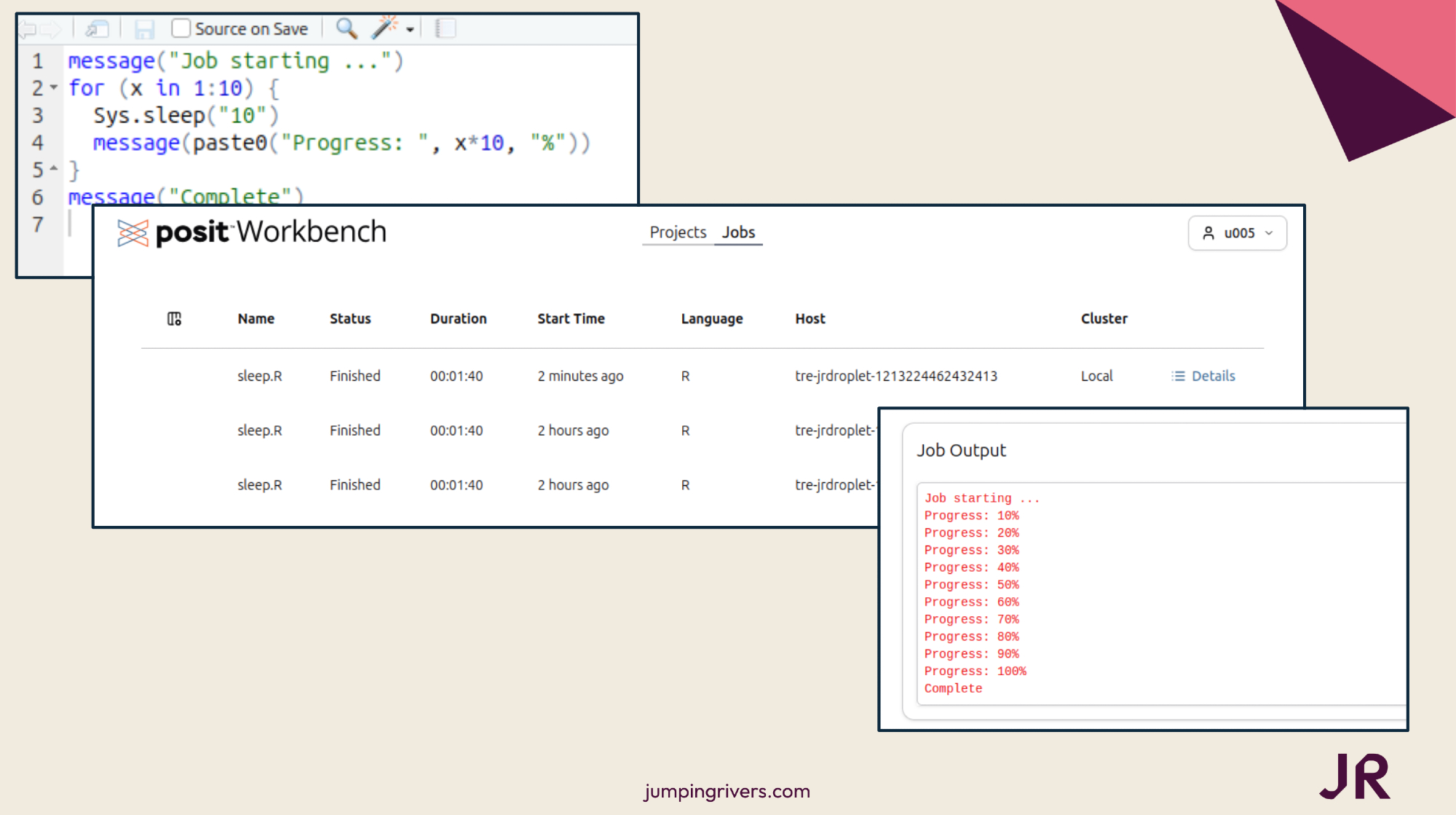Screen dimensions: 1456x815
Task: Click the column chooser icon in jobs table
Action: tap(174, 319)
